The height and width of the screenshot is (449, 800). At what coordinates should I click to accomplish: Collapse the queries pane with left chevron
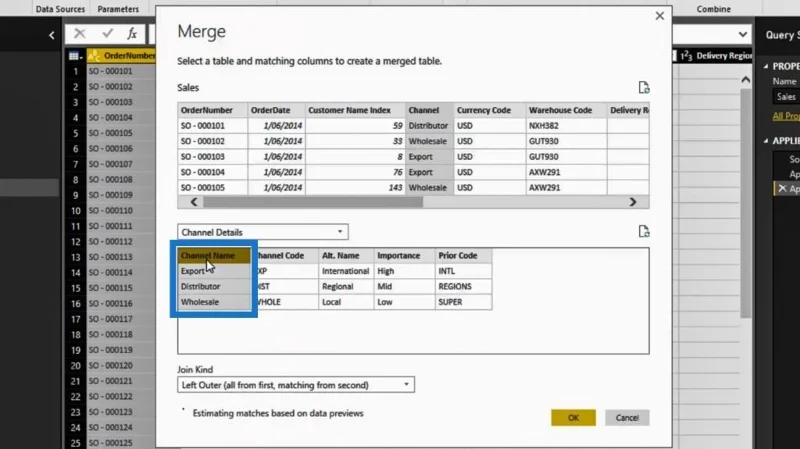tap(52, 35)
